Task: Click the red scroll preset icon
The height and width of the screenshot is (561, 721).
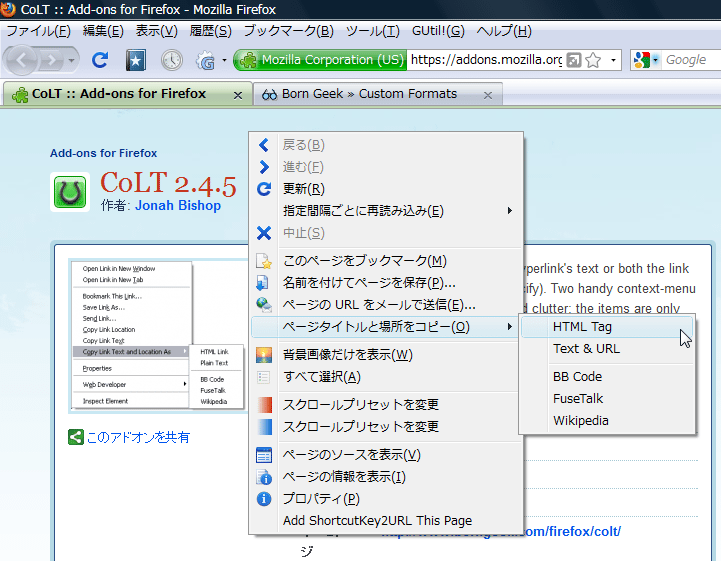Action: 264,405
